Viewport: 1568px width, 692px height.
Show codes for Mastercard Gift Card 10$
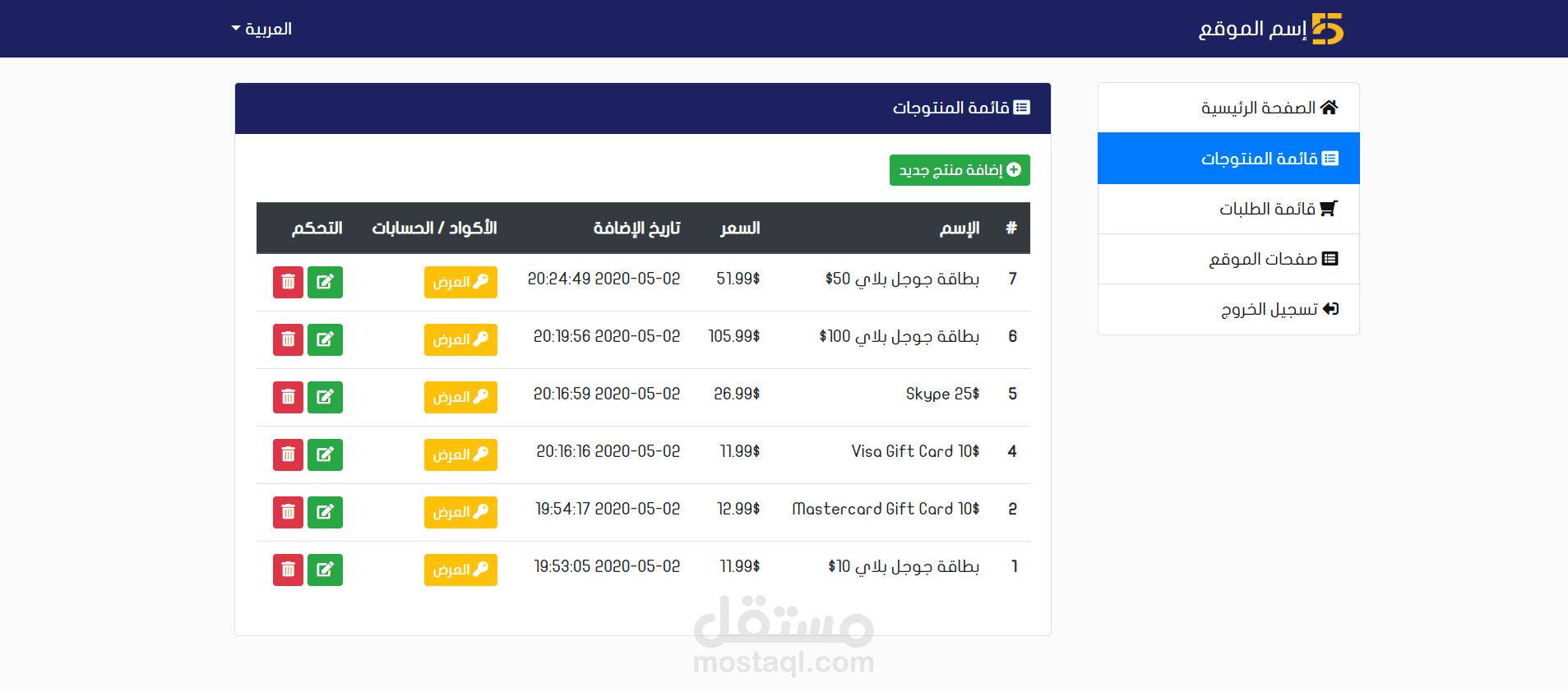click(460, 512)
